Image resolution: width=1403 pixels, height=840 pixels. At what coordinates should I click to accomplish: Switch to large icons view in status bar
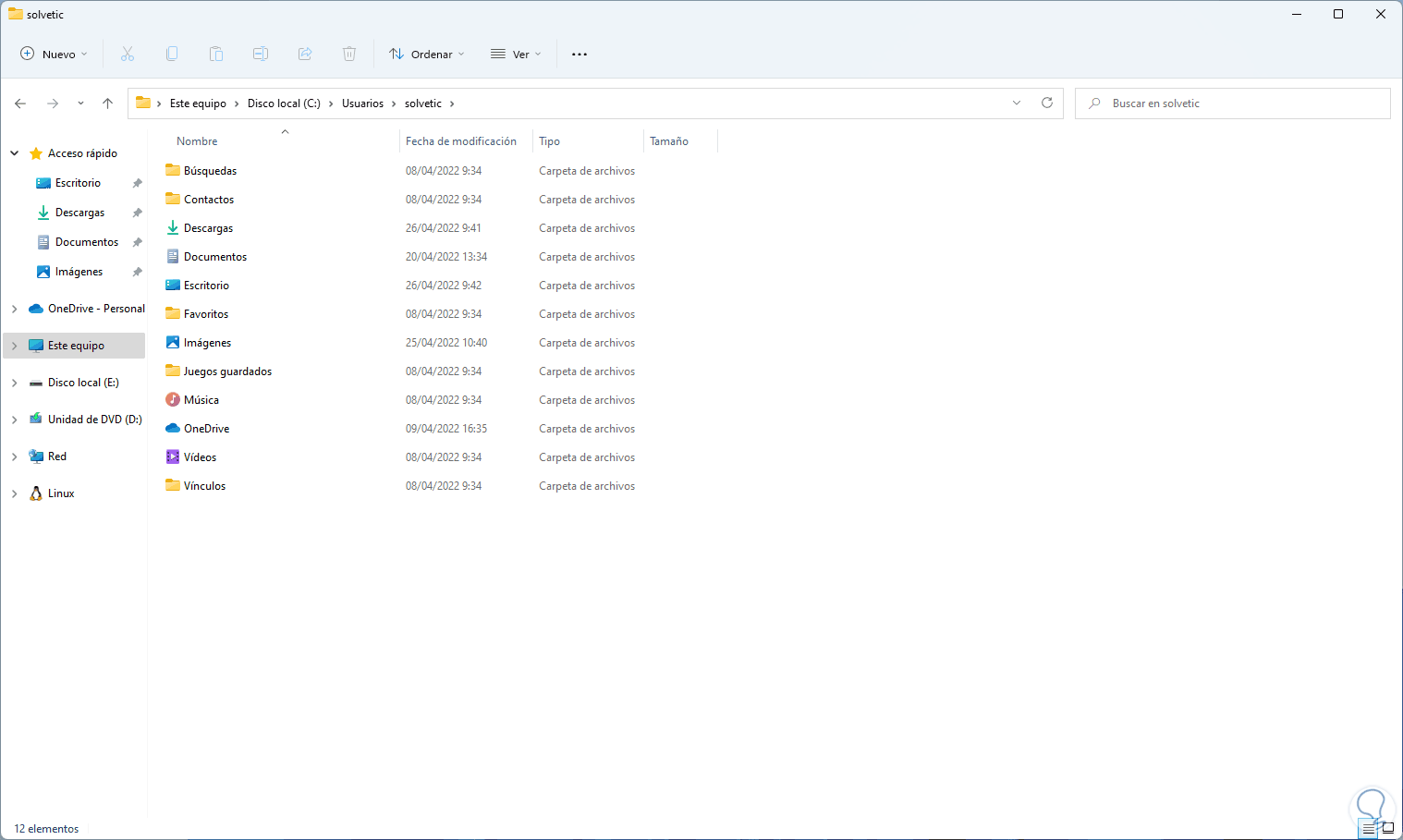point(1388,829)
